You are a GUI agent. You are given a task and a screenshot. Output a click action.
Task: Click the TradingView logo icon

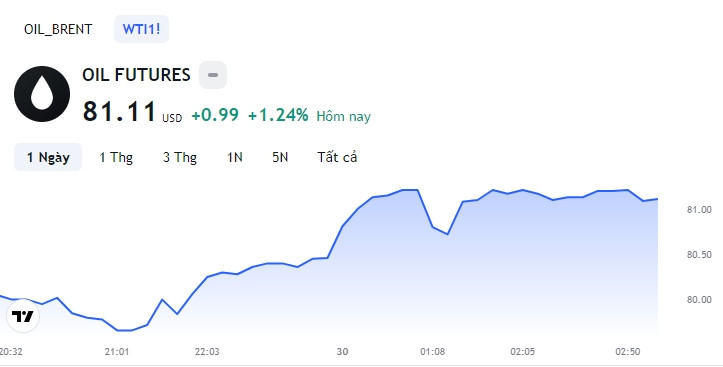point(23,316)
